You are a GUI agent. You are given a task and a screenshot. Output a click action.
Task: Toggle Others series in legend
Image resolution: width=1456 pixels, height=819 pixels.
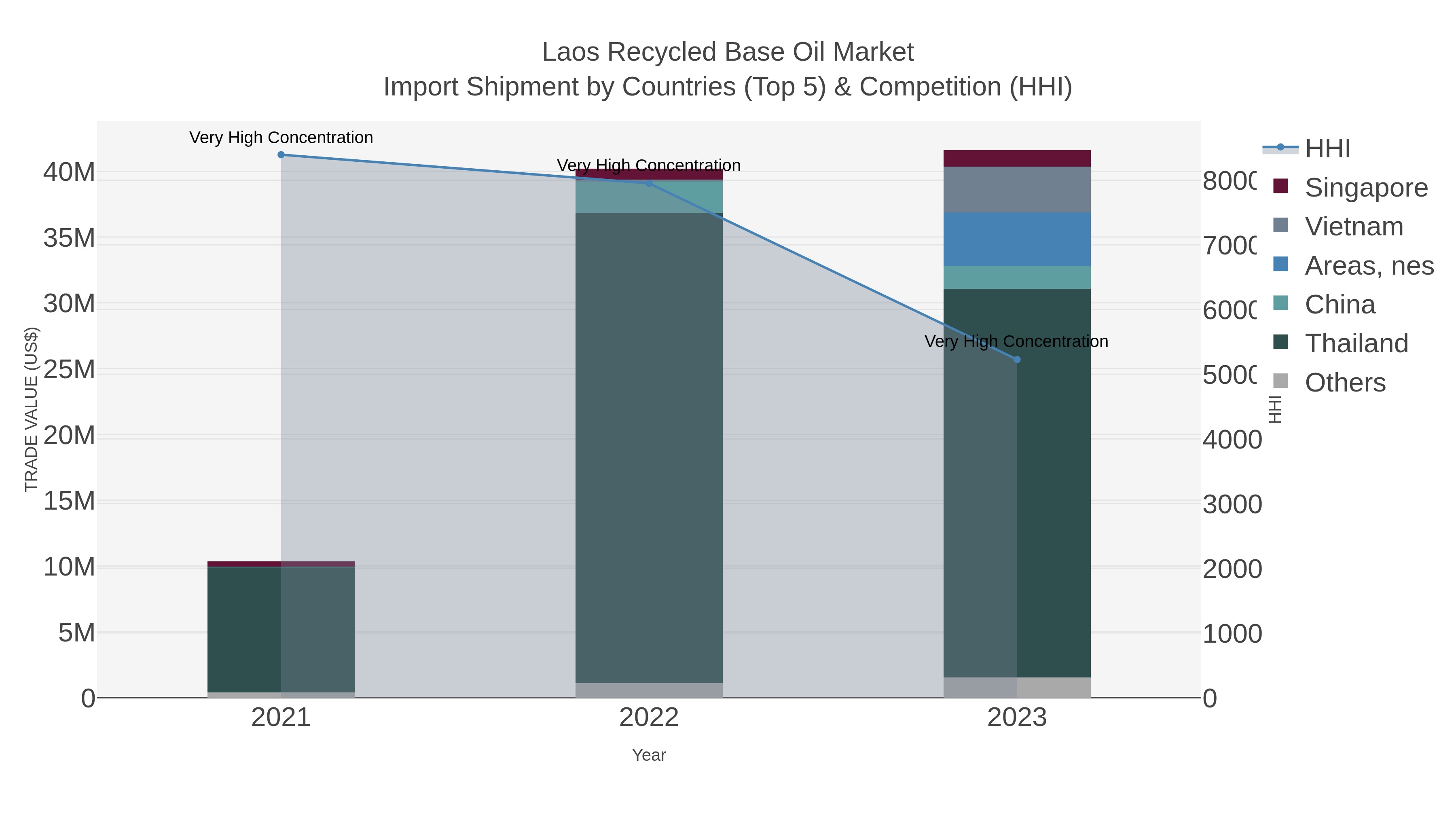(1329, 382)
